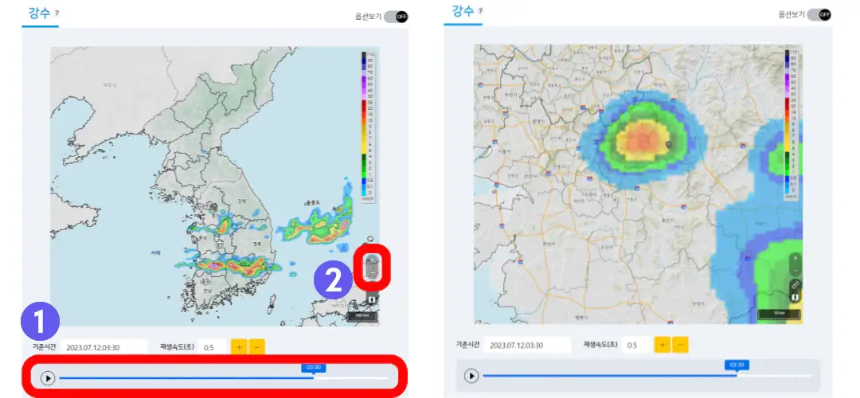Click the timeline slider track in the left panel
The width and height of the screenshot is (860, 398).
click(x=224, y=378)
